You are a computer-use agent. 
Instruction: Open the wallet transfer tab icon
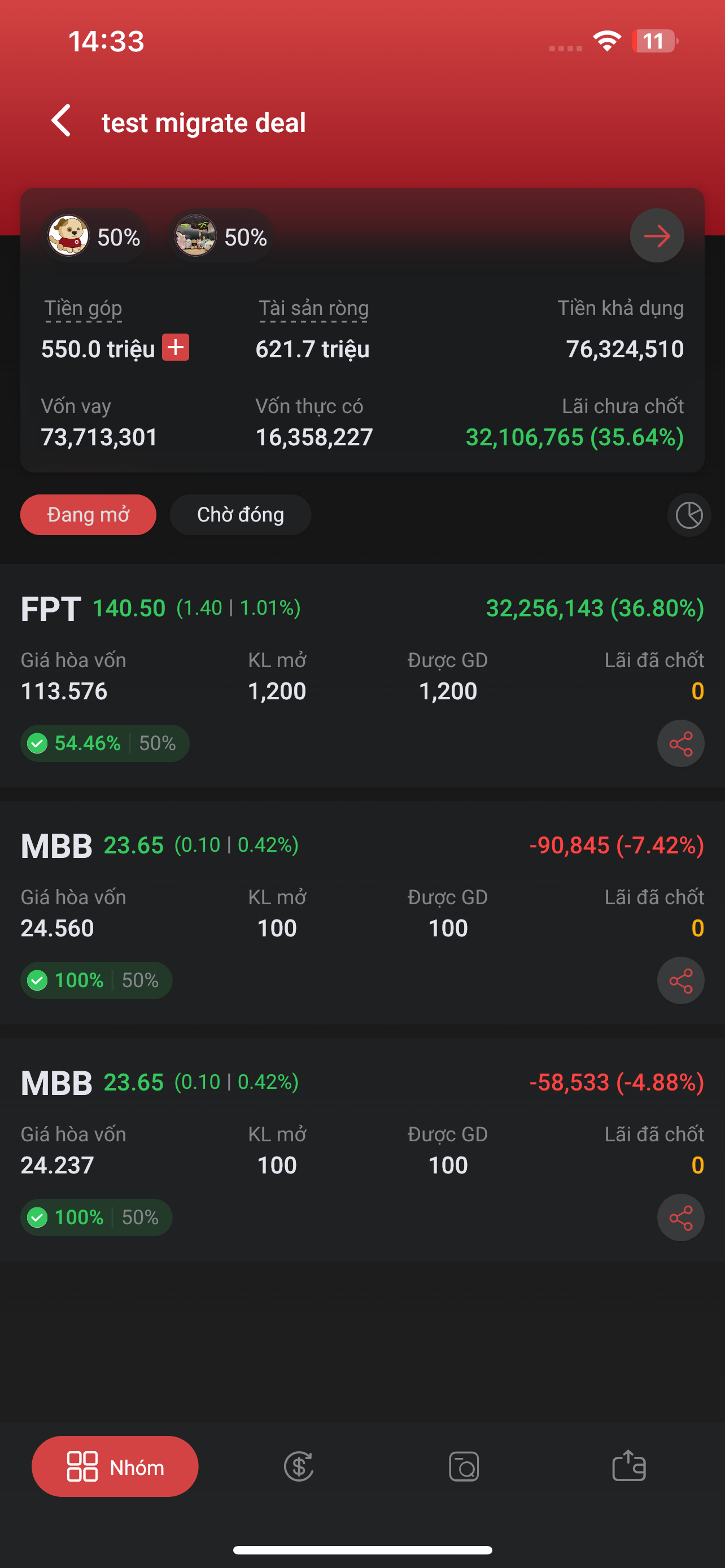pyautogui.click(x=629, y=1466)
